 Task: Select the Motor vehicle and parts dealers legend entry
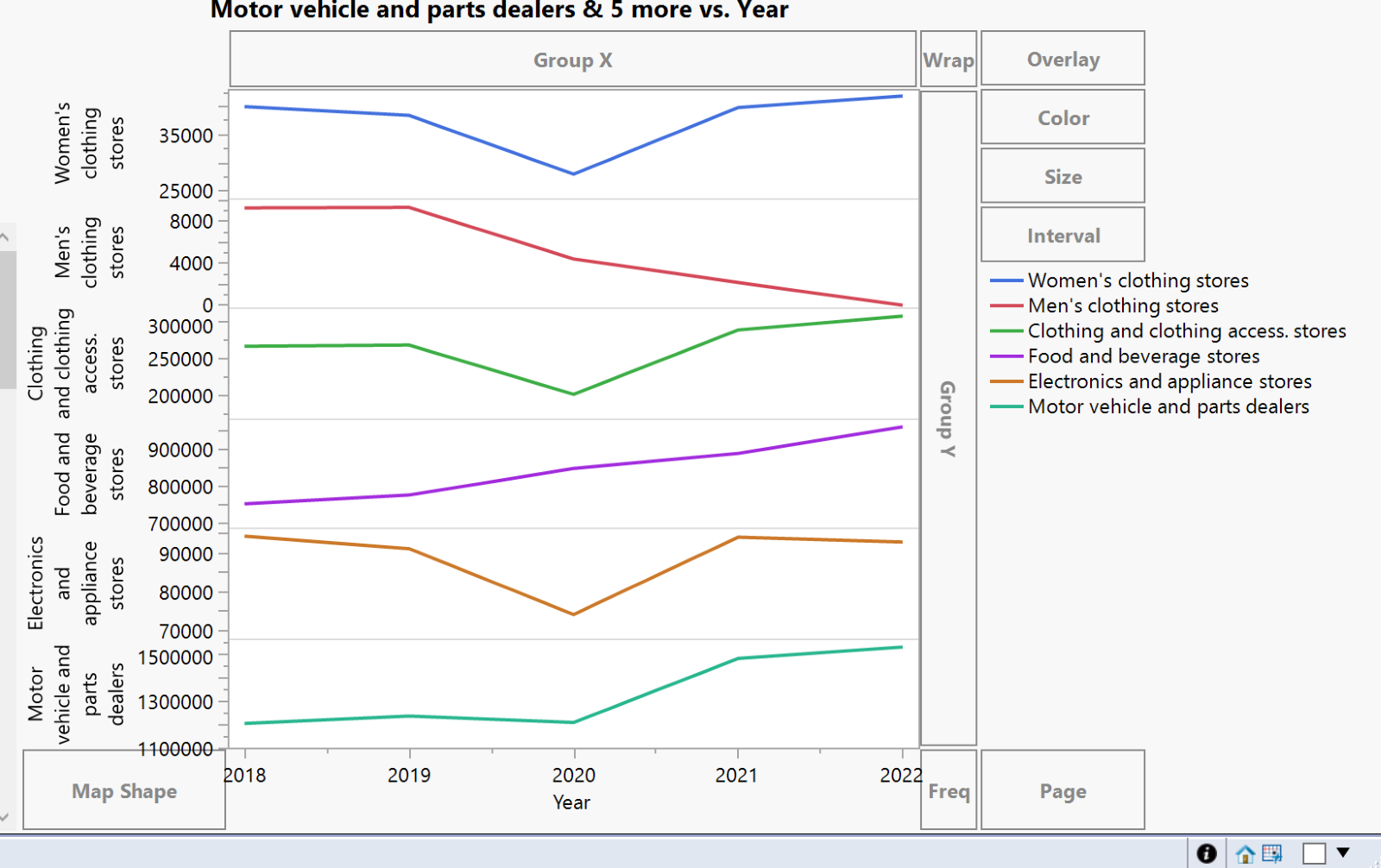pyautogui.click(x=1150, y=406)
